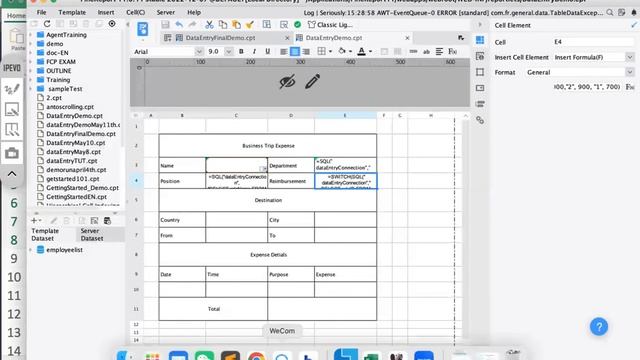Click the notification bell icon
The image size is (640, 360).
click(x=634, y=13)
